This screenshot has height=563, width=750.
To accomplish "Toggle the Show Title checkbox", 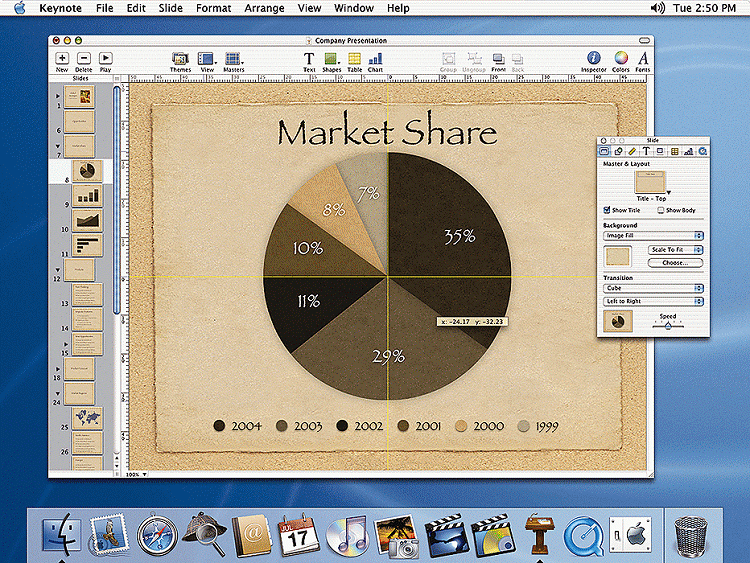I will tap(607, 210).
